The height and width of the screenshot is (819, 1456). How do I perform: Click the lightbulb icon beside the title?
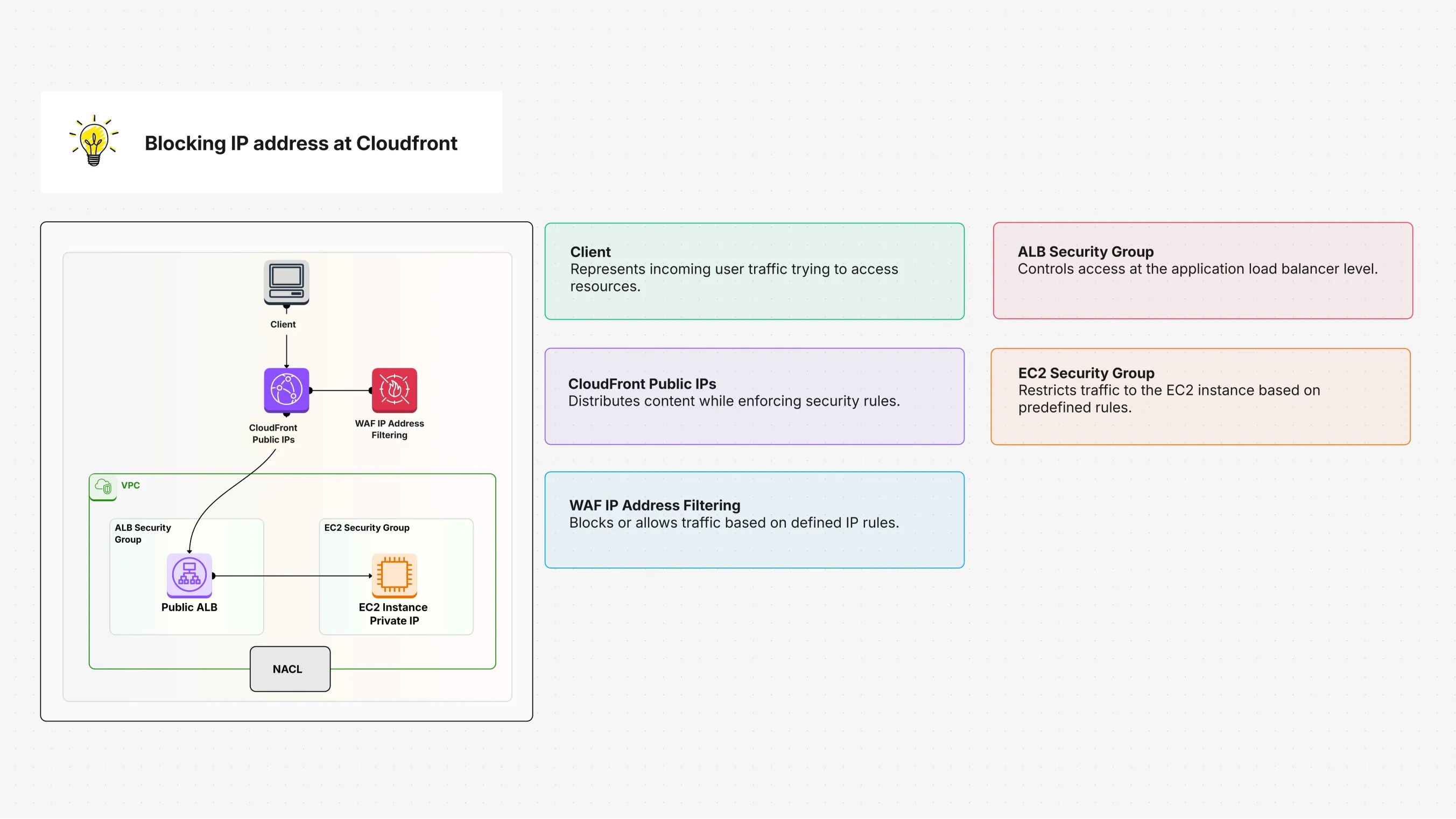click(93, 143)
